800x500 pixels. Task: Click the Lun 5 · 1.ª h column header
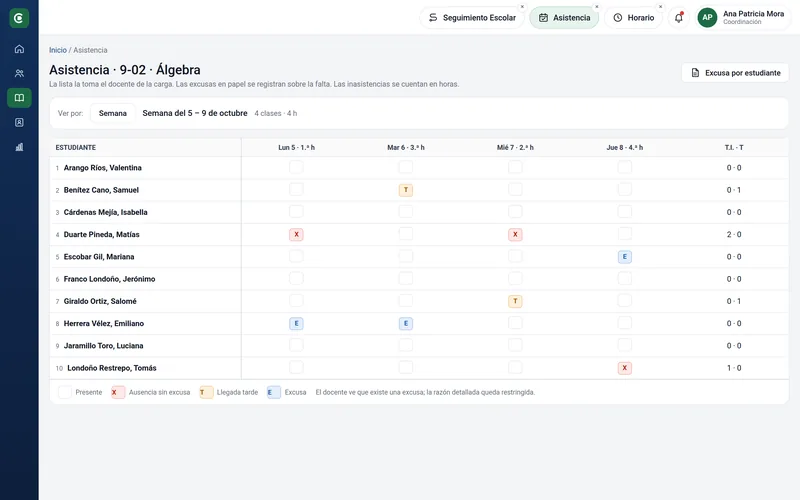coord(296,147)
